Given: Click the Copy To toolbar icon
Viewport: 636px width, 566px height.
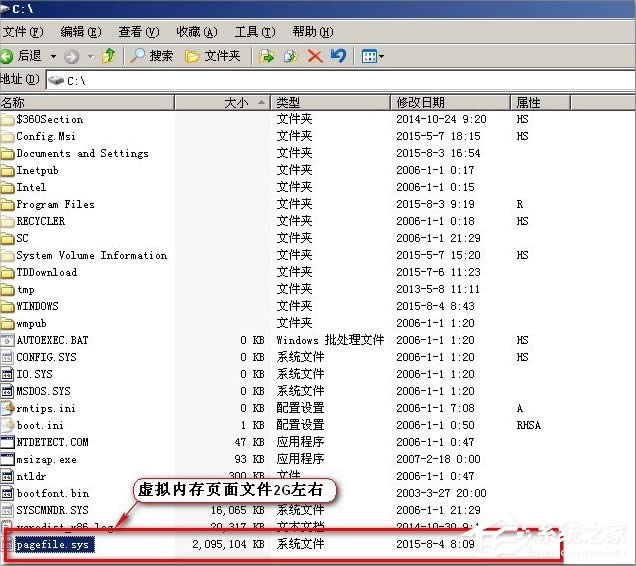Looking at the screenshot, I should tap(291, 56).
